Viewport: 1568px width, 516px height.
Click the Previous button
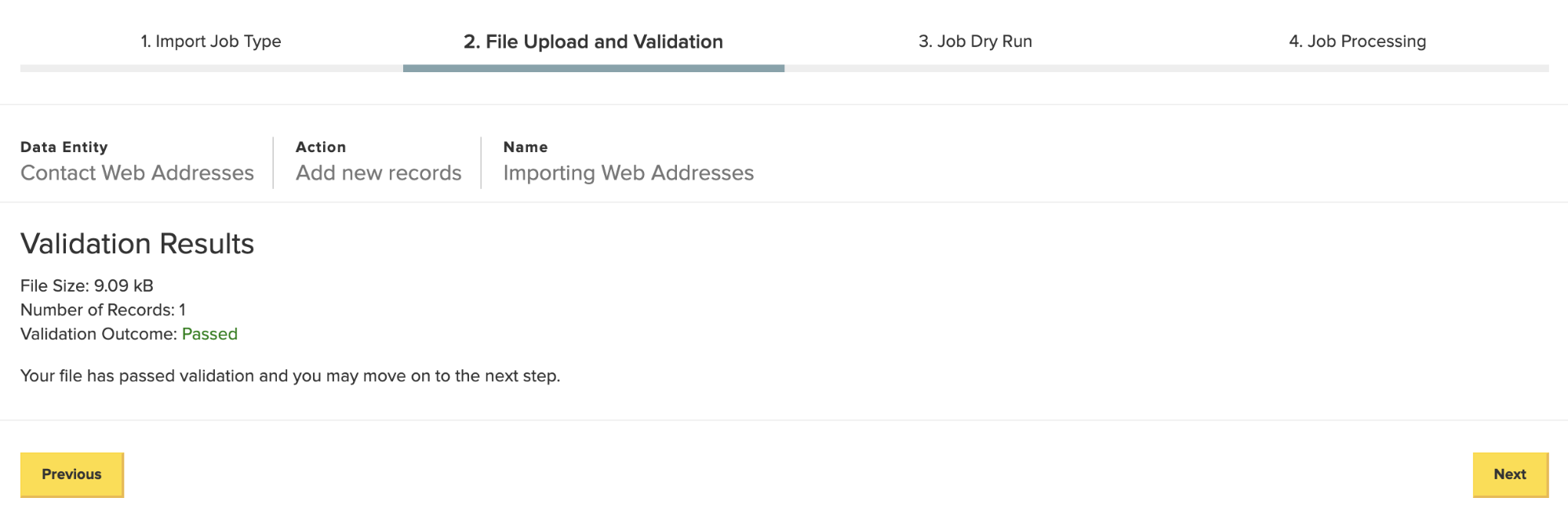point(72,474)
